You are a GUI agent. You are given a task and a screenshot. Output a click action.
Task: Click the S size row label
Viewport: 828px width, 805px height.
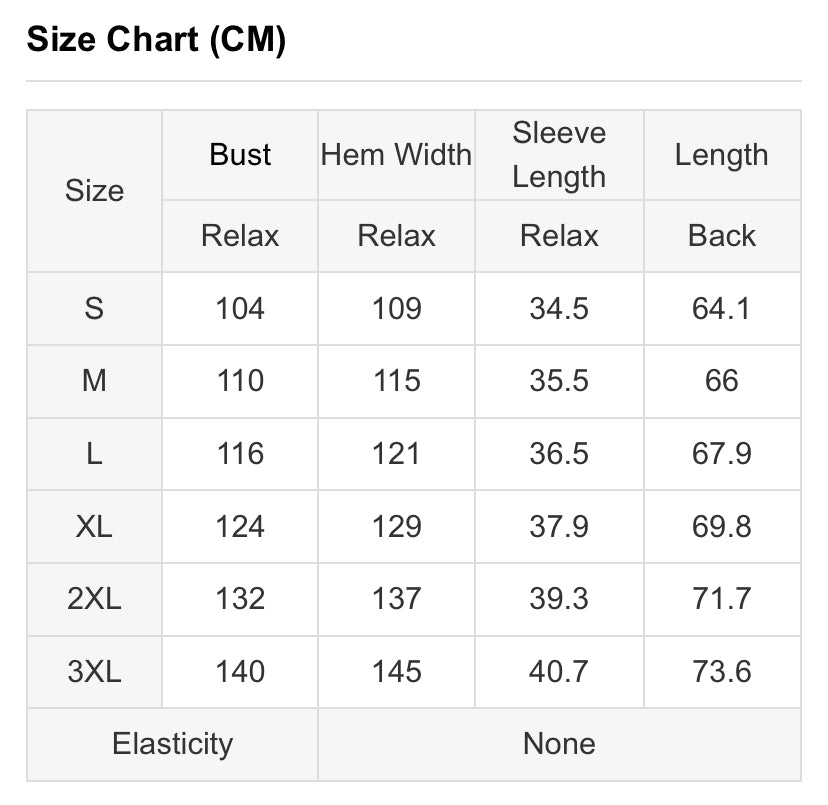click(x=95, y=308)
